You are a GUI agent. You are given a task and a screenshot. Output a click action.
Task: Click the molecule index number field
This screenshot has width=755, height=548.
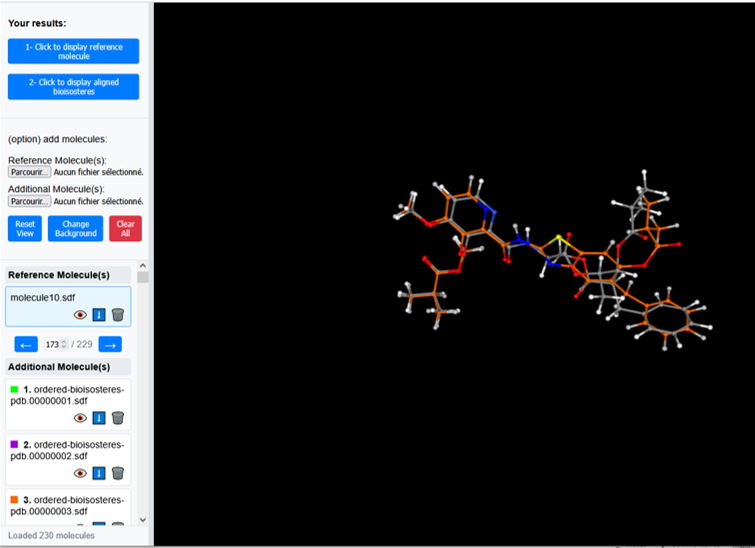coord(52,344)
